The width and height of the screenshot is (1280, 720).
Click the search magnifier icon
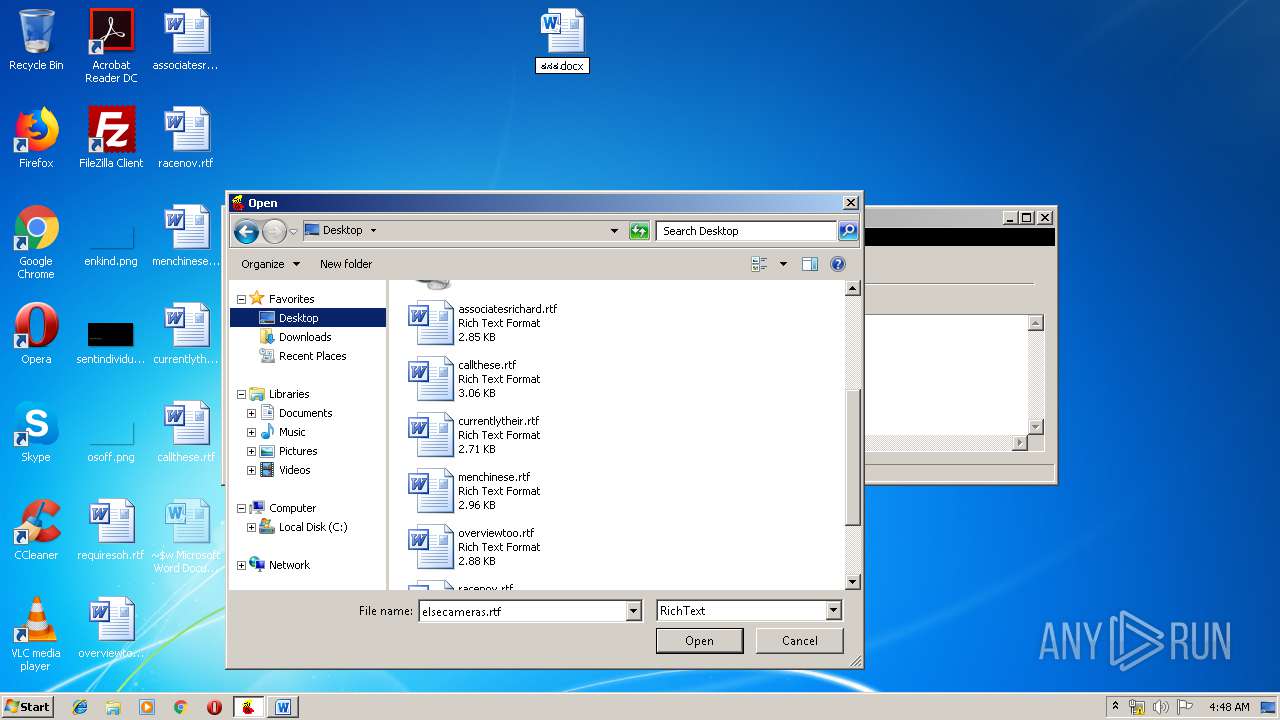(847, 231)
